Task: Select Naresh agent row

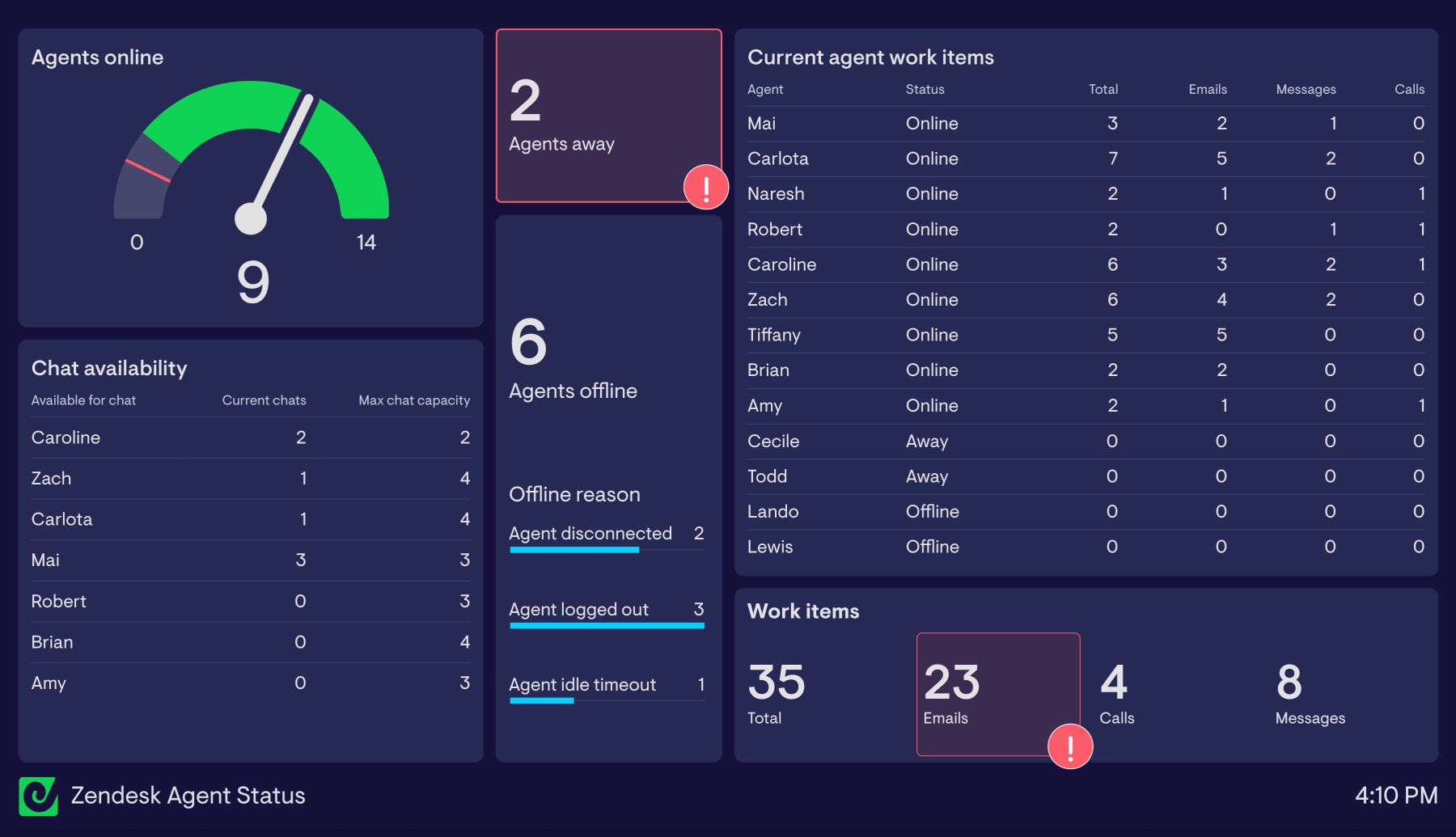Action: coord(1086,194)
